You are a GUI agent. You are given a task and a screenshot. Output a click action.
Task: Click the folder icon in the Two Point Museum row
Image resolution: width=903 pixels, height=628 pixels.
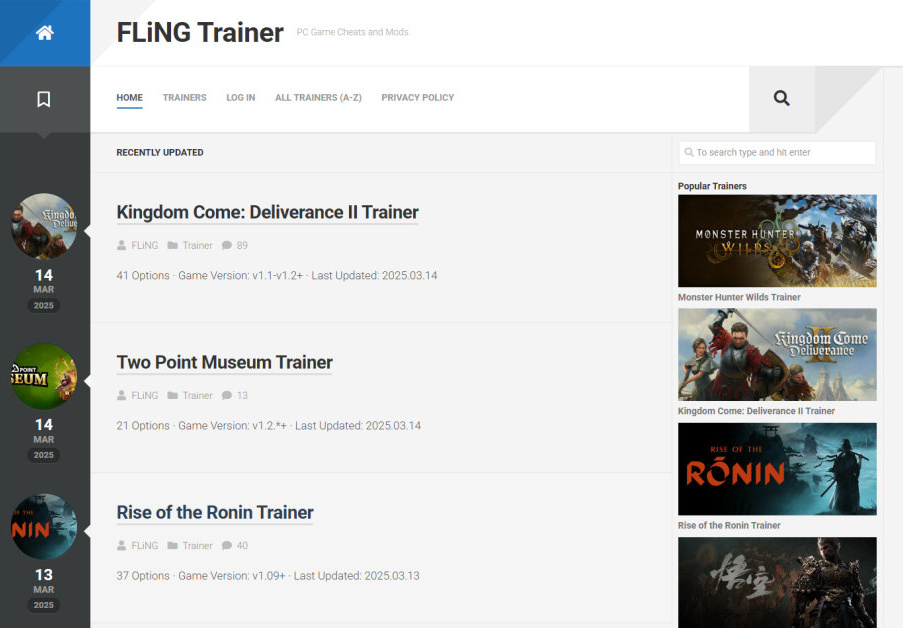point(172,395)
